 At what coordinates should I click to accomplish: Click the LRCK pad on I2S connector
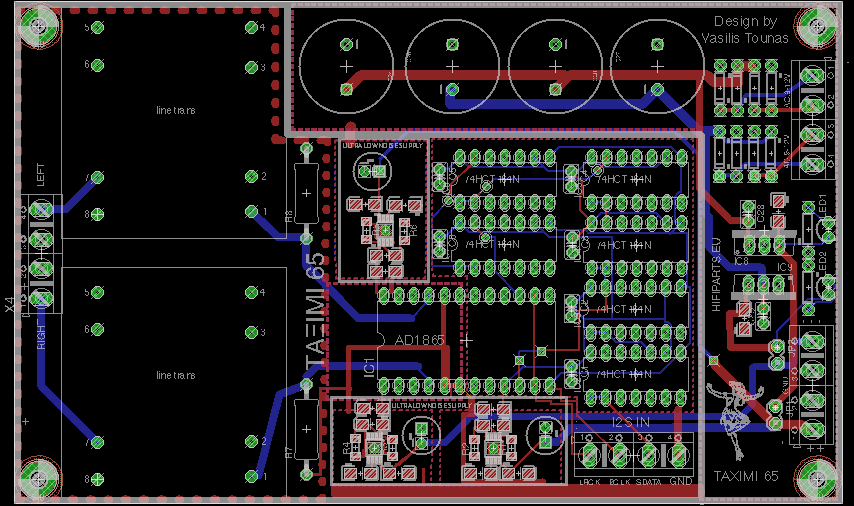point(589,456)
